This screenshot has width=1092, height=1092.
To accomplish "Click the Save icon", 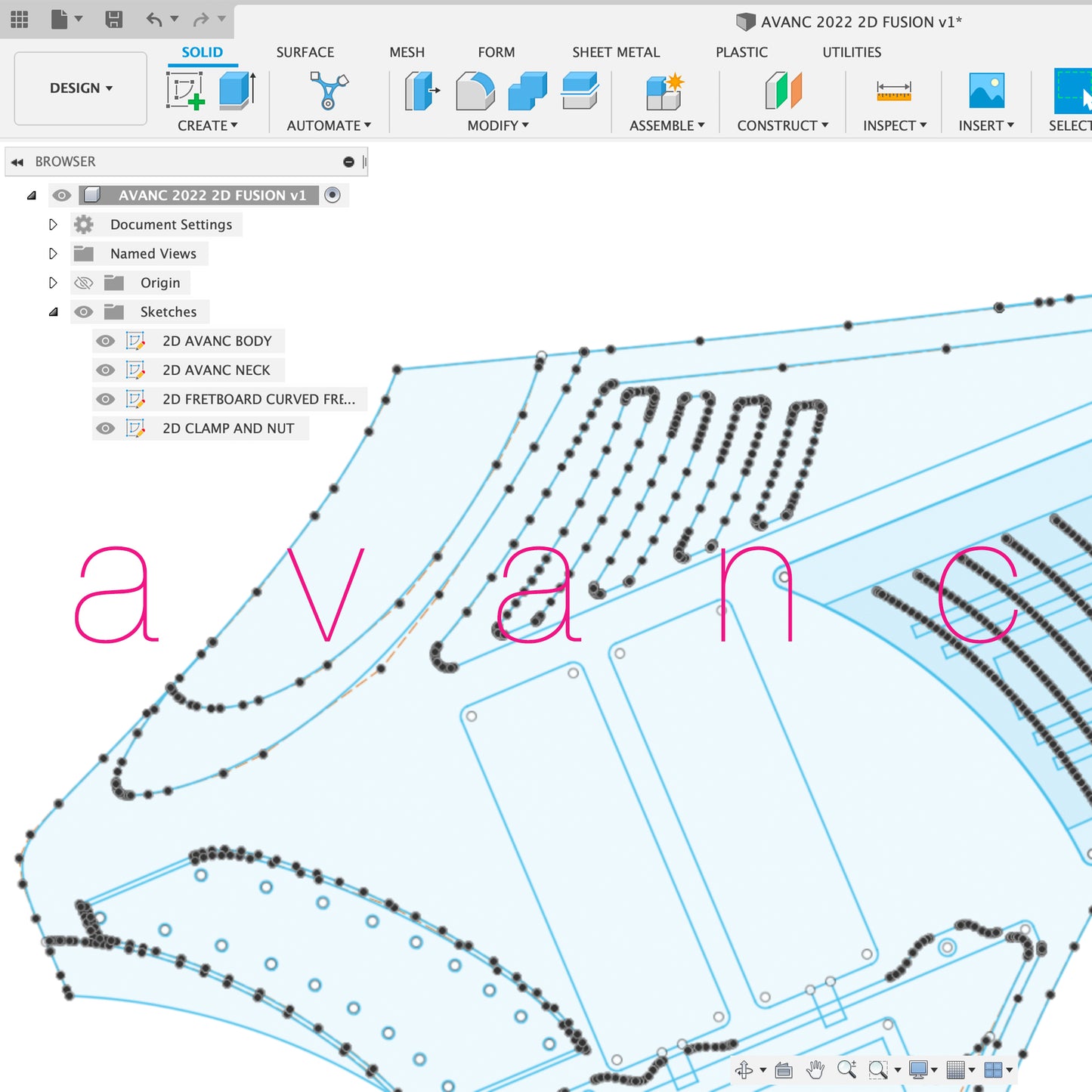I will click(x=113, y=19).
